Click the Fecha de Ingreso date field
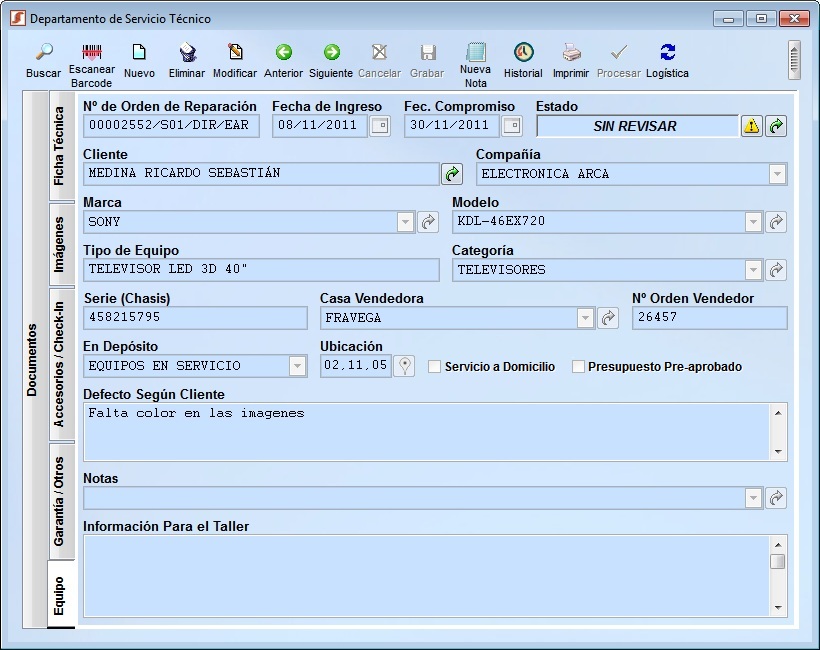The height and width of the screenshot is (650, 820). click(320, 126)
